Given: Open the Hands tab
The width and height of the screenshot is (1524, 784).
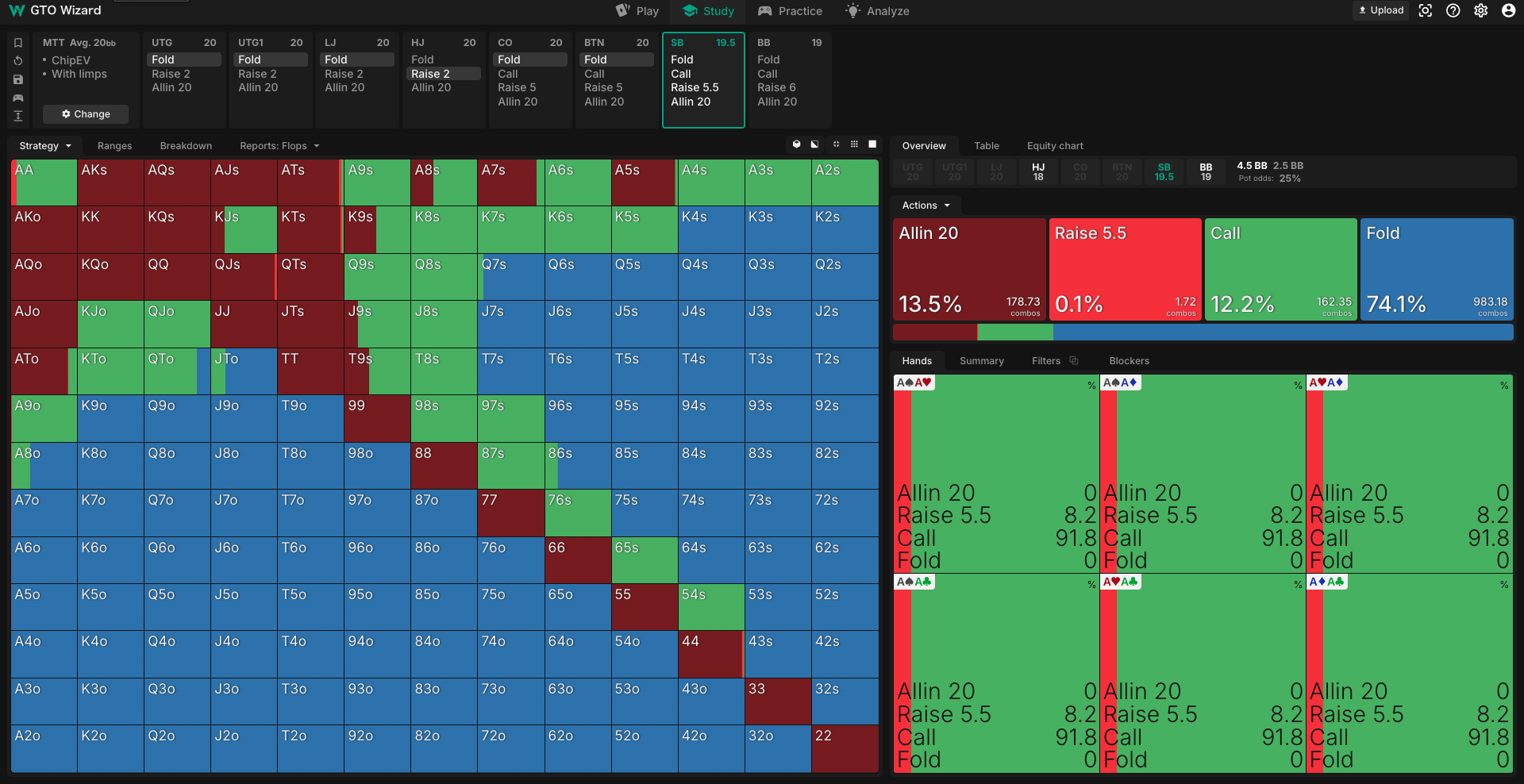Looking at the screenshot, I should click(917, 361).
